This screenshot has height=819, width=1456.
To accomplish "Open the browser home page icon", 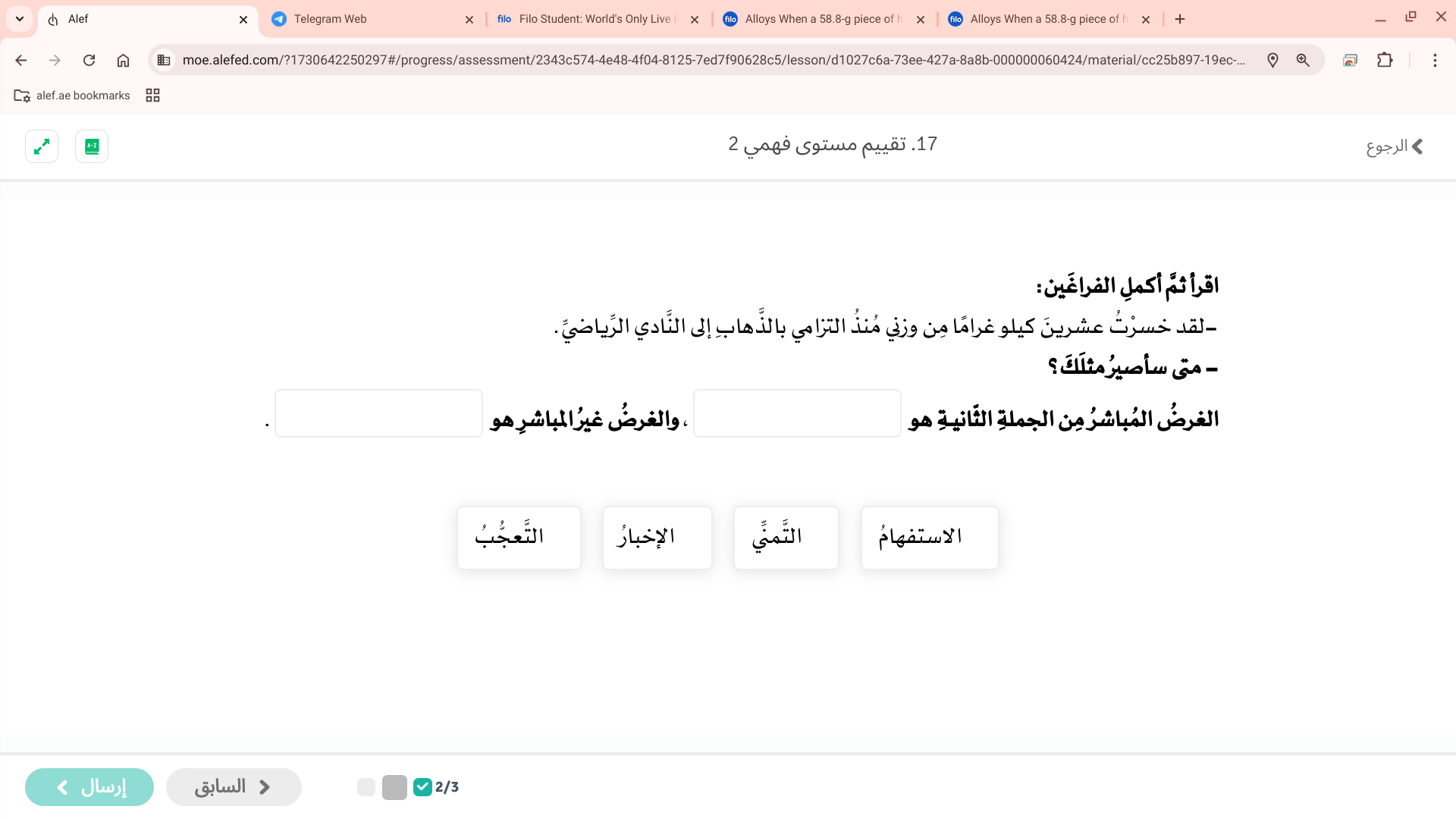I will 123,60.
